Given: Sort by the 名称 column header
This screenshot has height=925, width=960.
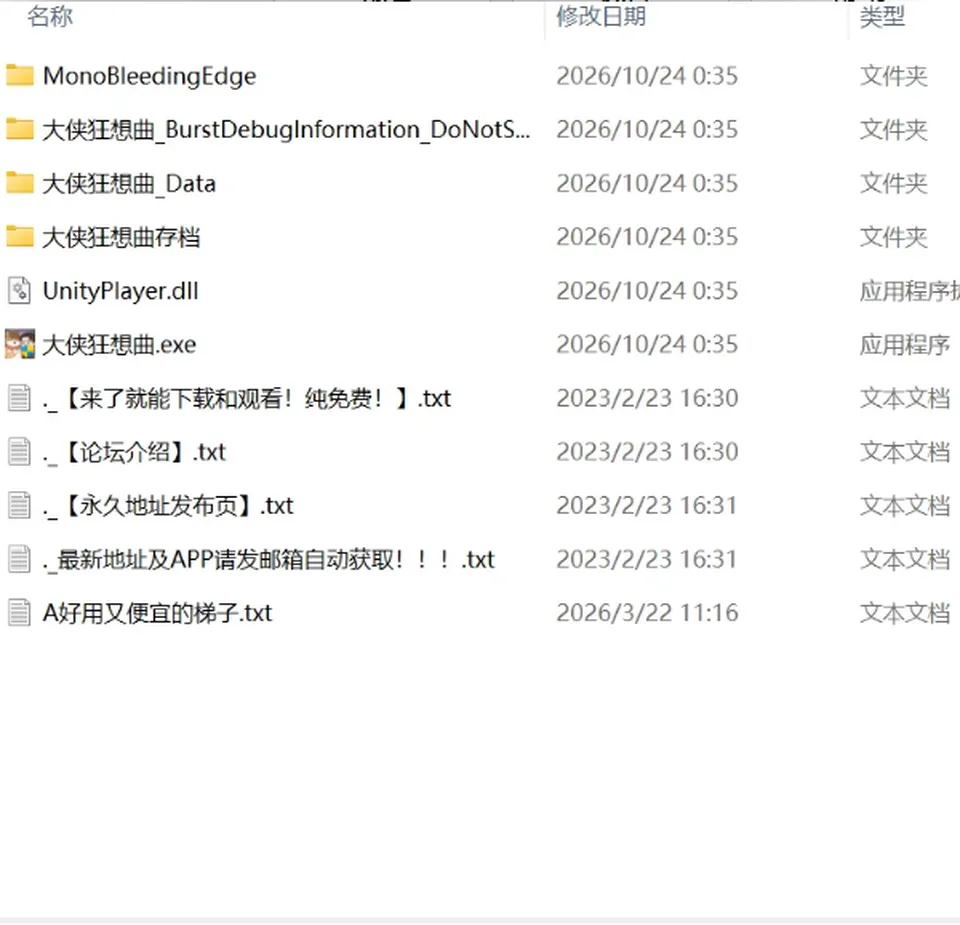Looking at the screenshot, I should (50, 17).
